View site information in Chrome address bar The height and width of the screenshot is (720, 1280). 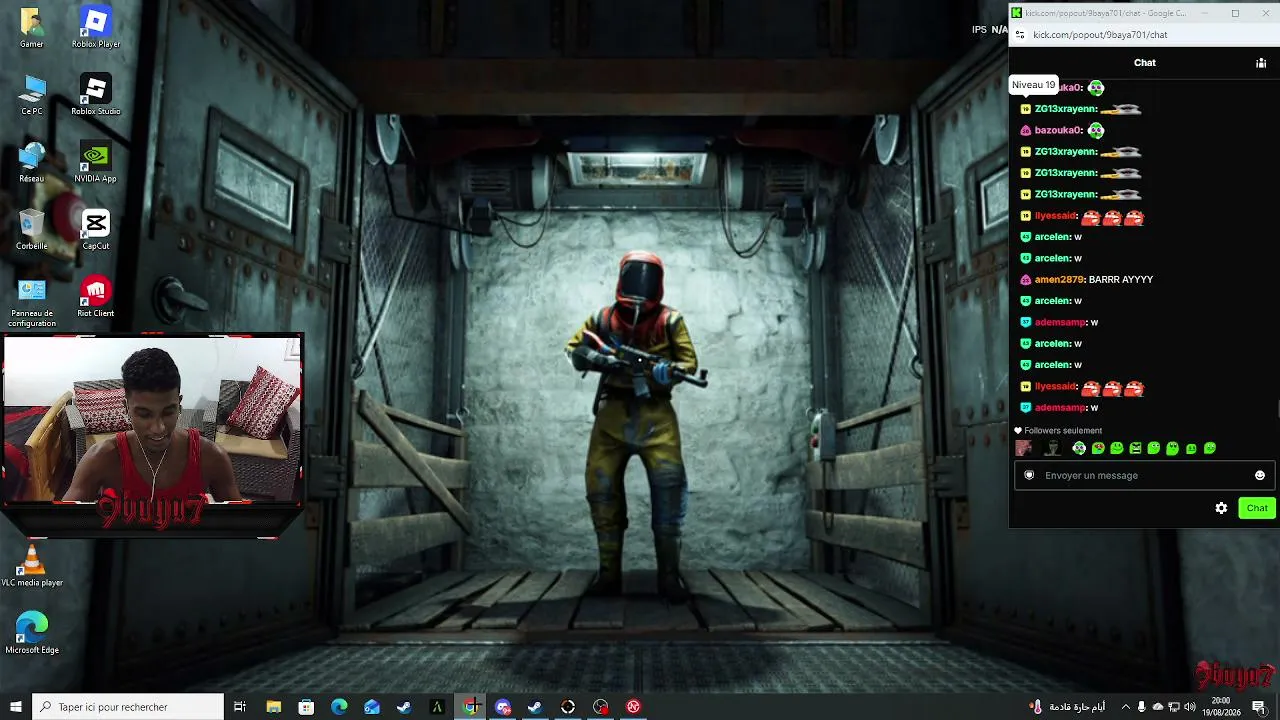pyautogui.click(x=1020, y=35)
